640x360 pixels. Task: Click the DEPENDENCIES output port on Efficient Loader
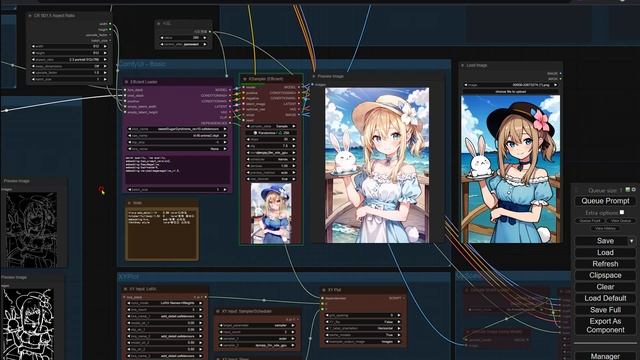pyautogui.click(x=230, y=123)
